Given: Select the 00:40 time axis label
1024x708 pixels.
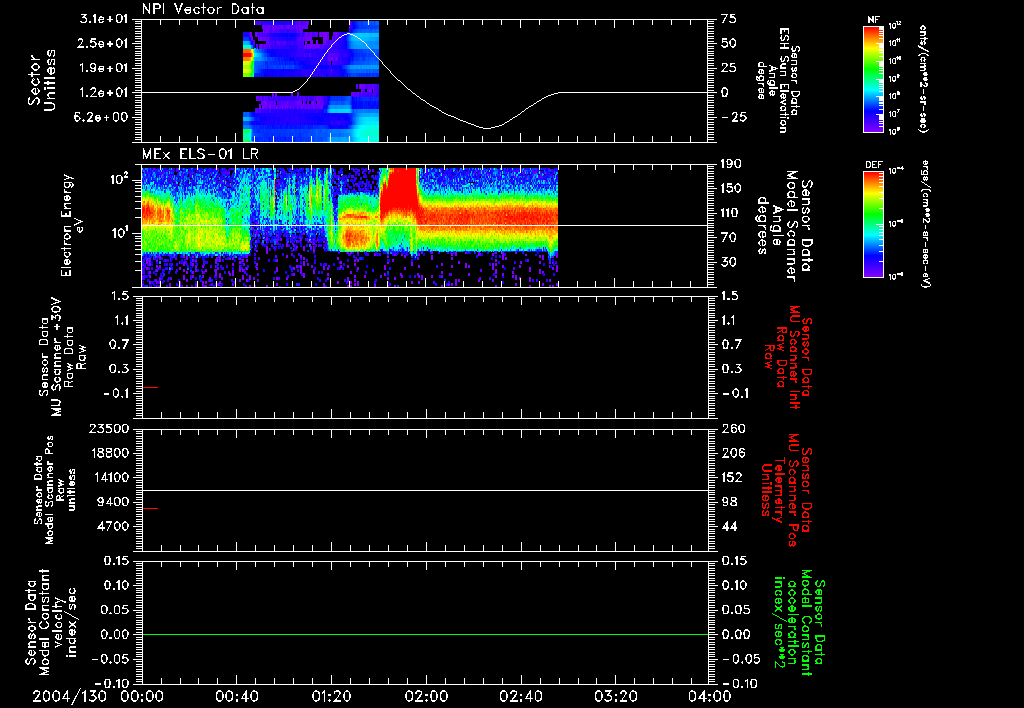Looking at the screenshot, I should [236, 697].
